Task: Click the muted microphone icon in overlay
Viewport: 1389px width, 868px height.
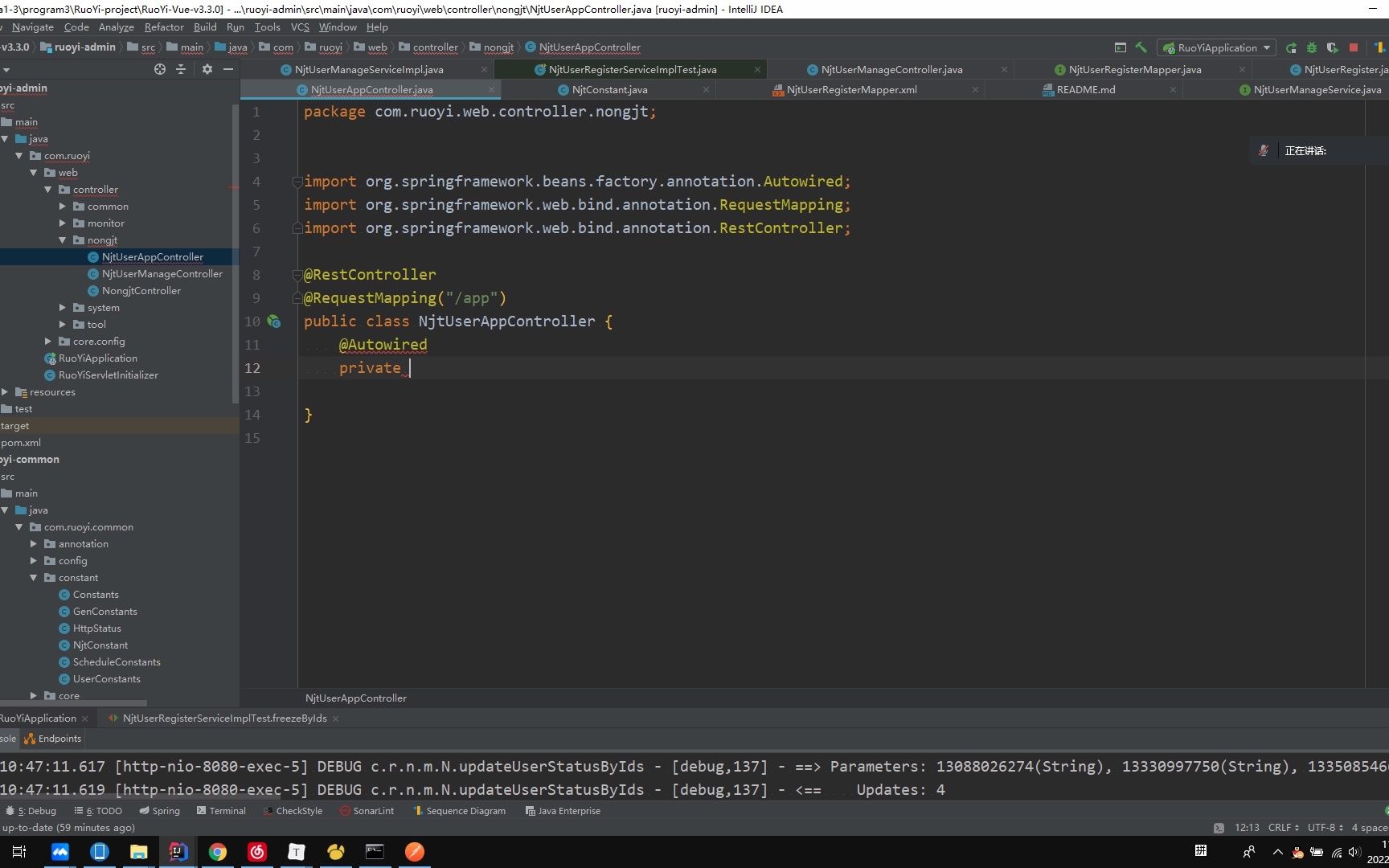Action: point(1264,150)
